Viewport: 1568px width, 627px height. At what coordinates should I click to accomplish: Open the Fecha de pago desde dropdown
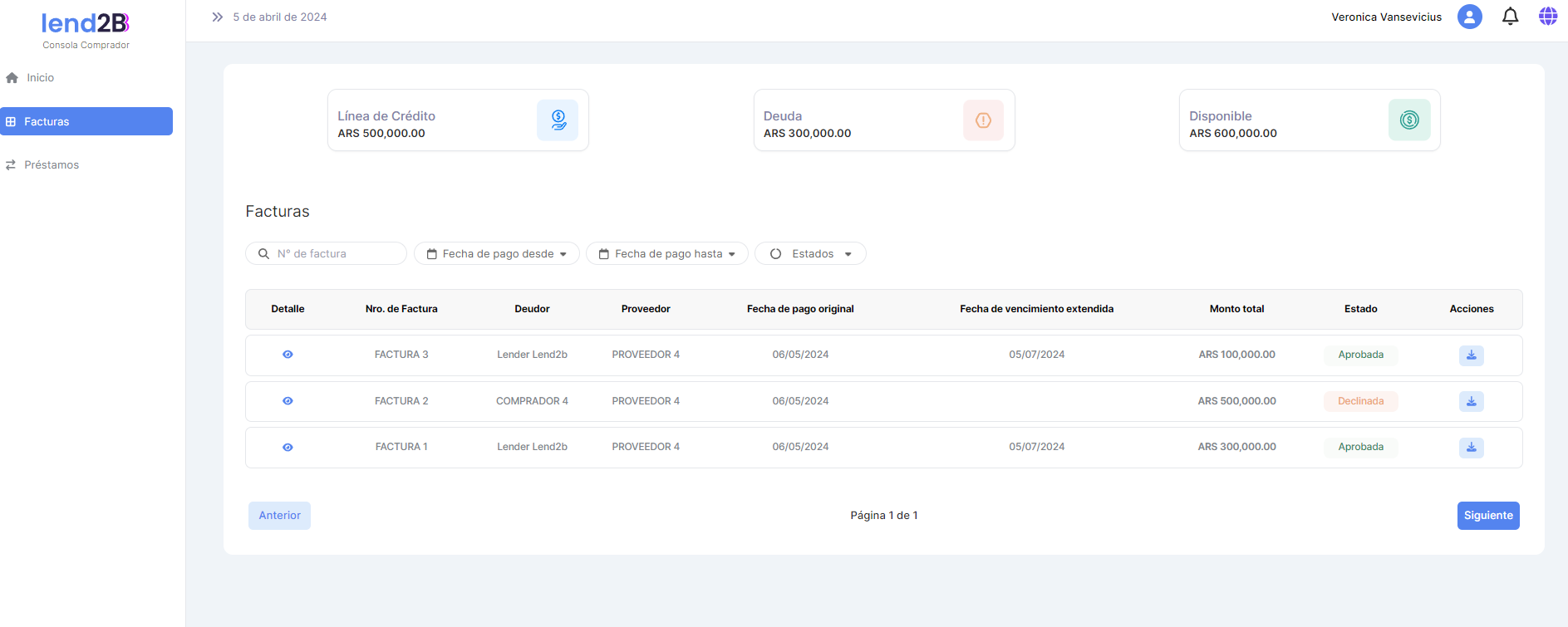pyautogui.click(x=497, y=254)
